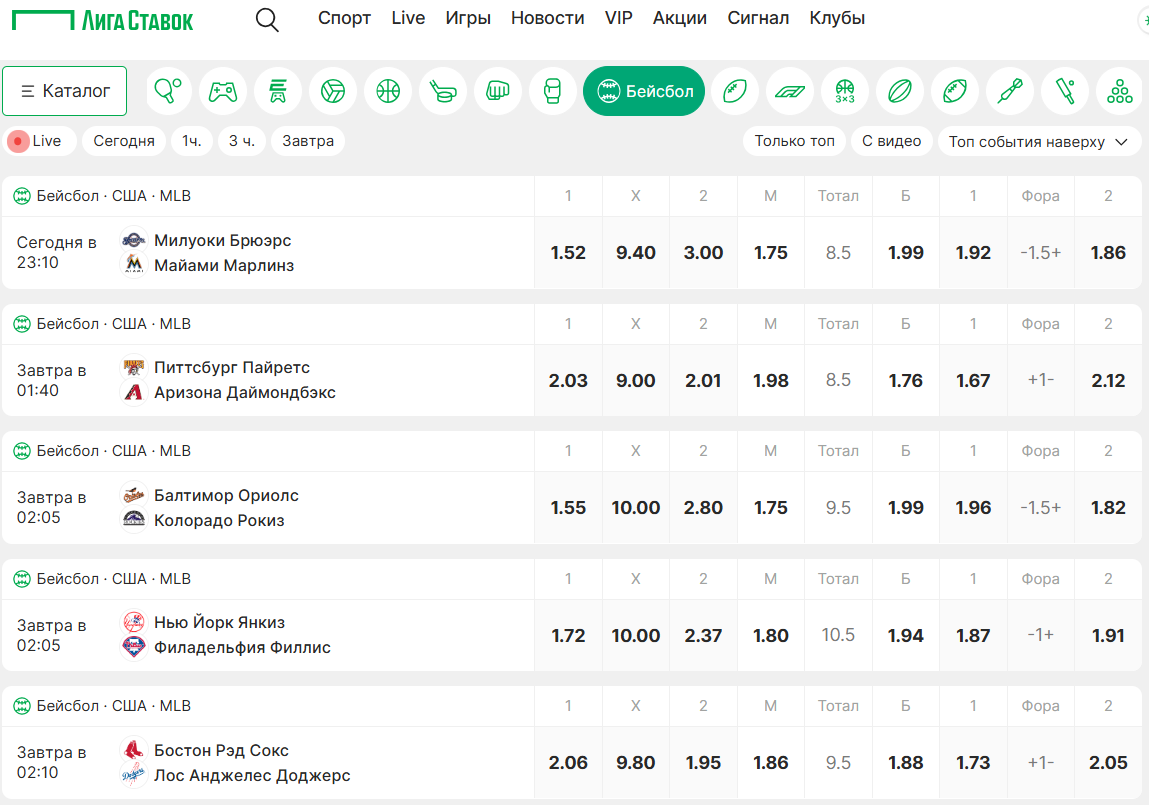This screenshot has width=1149, height=805.
Task: Open the search magnifier icon
Action: click(x=267, y=20)
